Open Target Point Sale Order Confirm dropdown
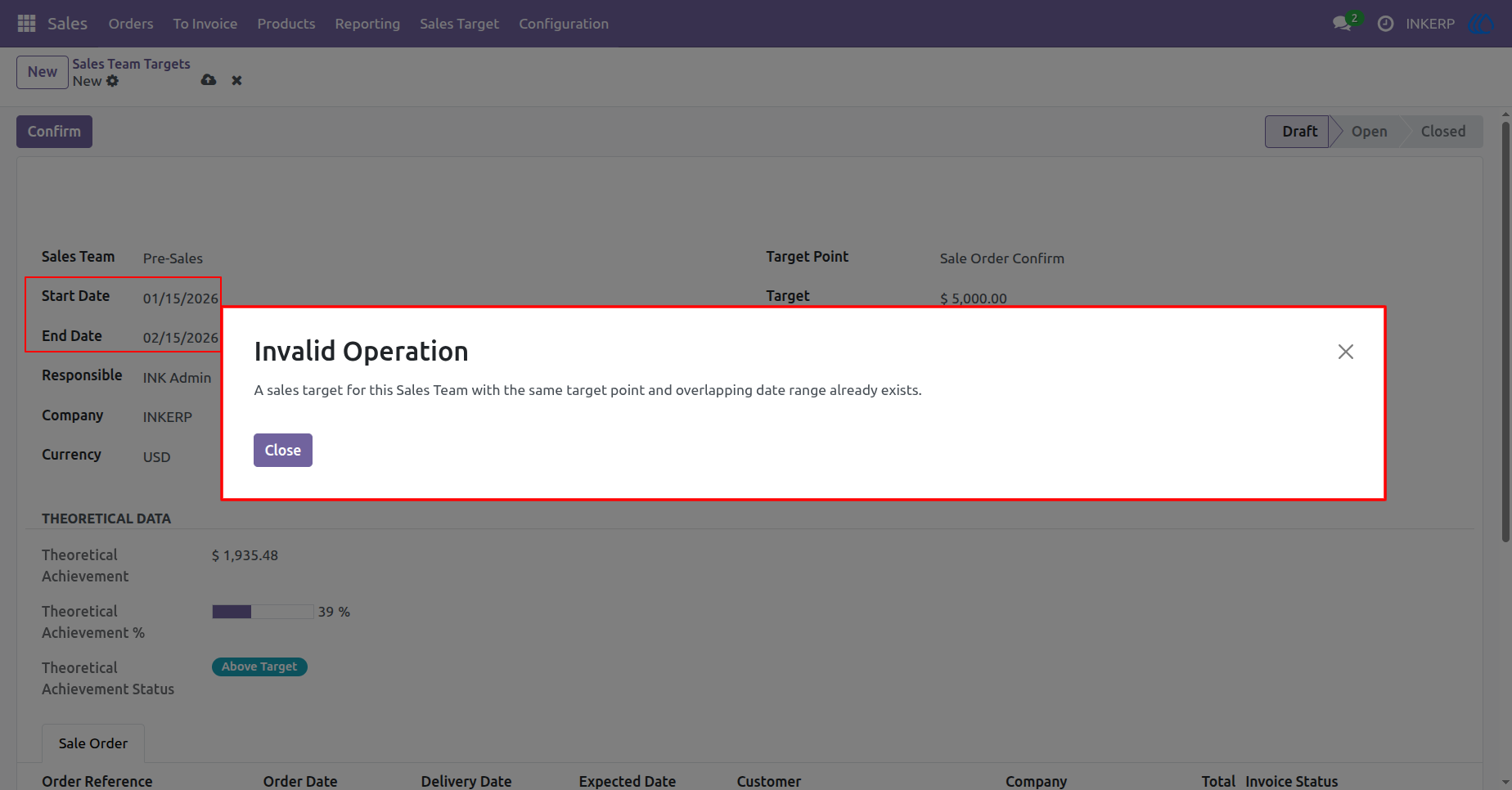 click(1001, 258)
